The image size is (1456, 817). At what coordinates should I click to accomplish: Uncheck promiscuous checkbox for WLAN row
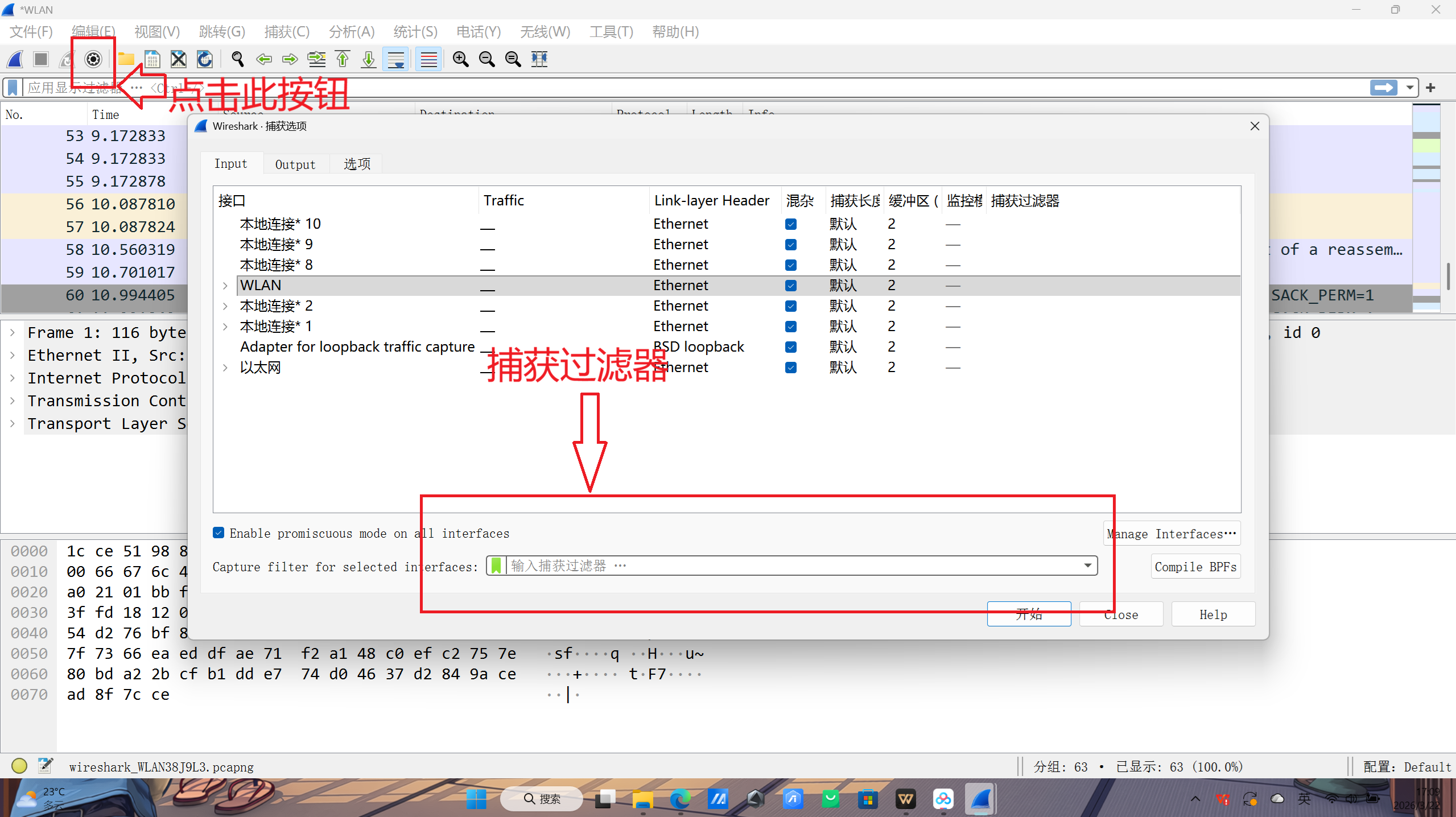(791, 286)
